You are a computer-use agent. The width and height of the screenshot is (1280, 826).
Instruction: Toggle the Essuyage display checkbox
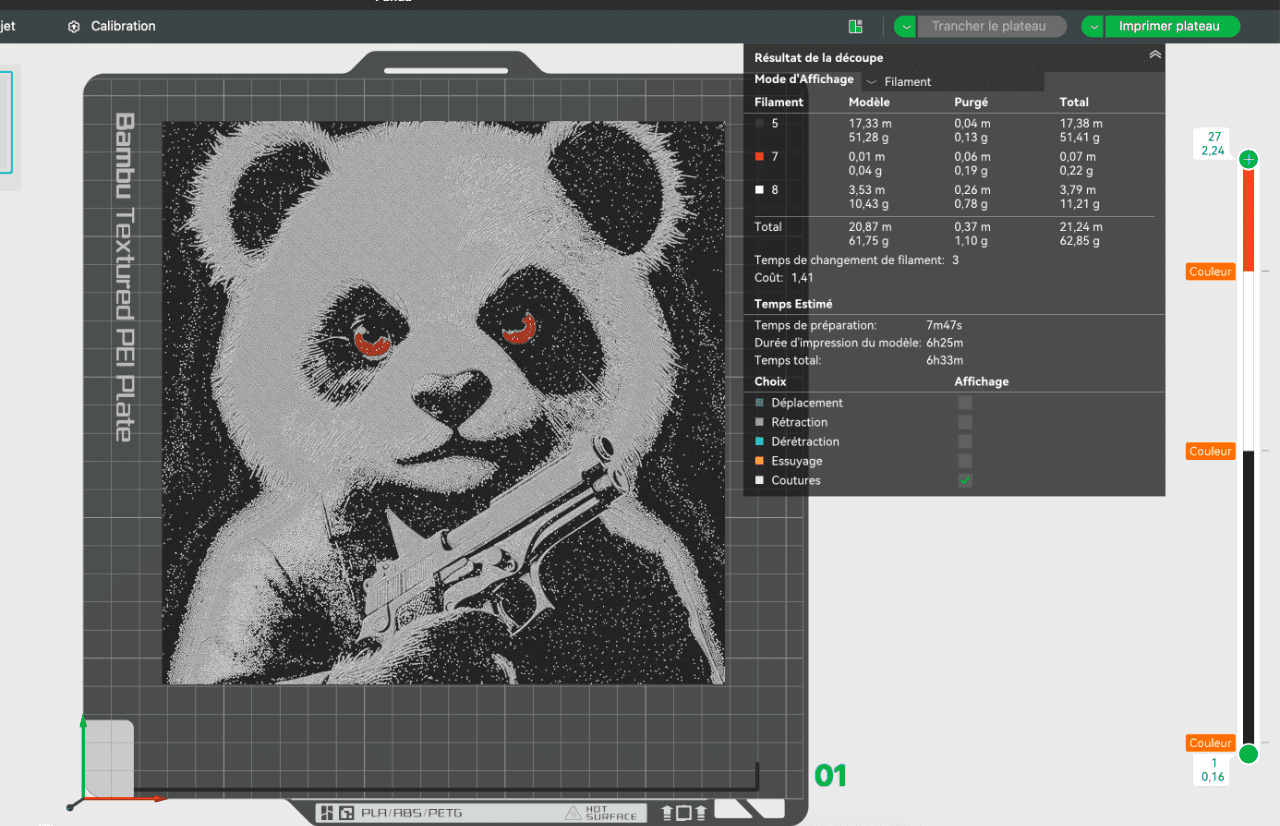coord(965,461)
